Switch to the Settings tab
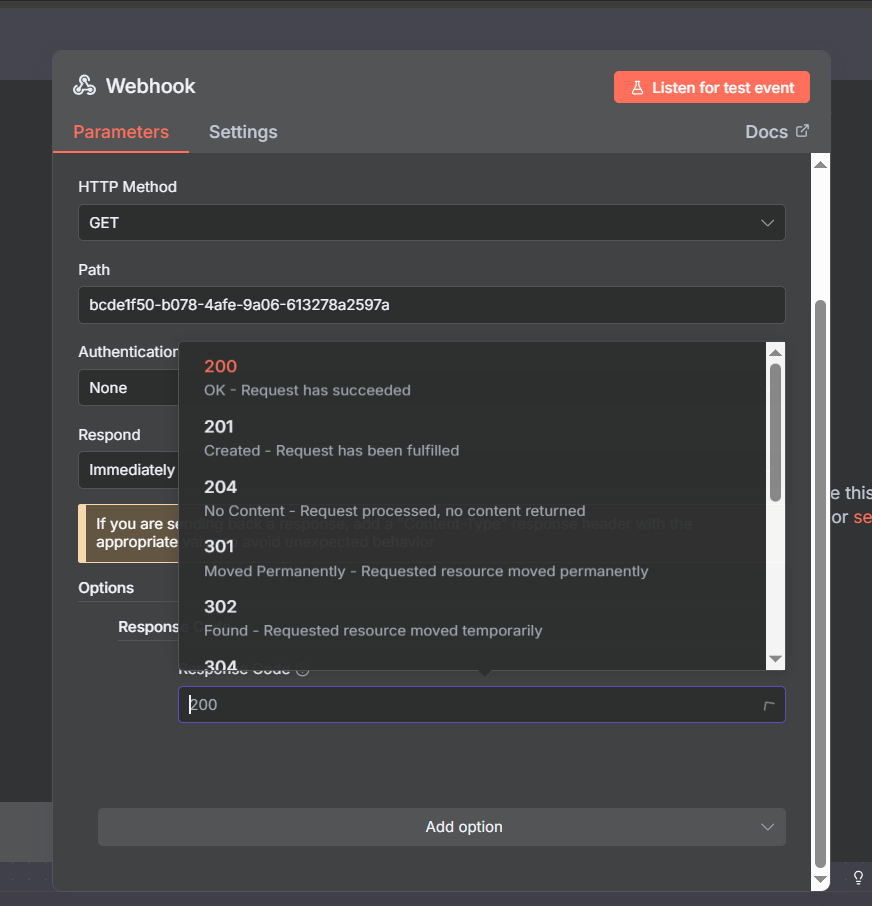The width and height of the screenshot is (872, 906). tap(243, 132)
